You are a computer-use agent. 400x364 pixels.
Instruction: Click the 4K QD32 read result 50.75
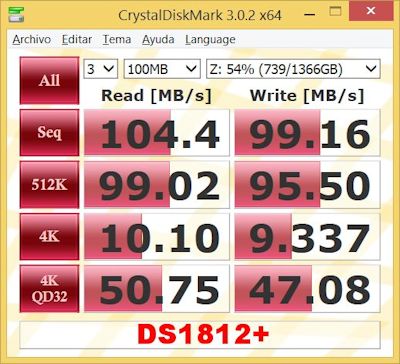tap(157, 289)
